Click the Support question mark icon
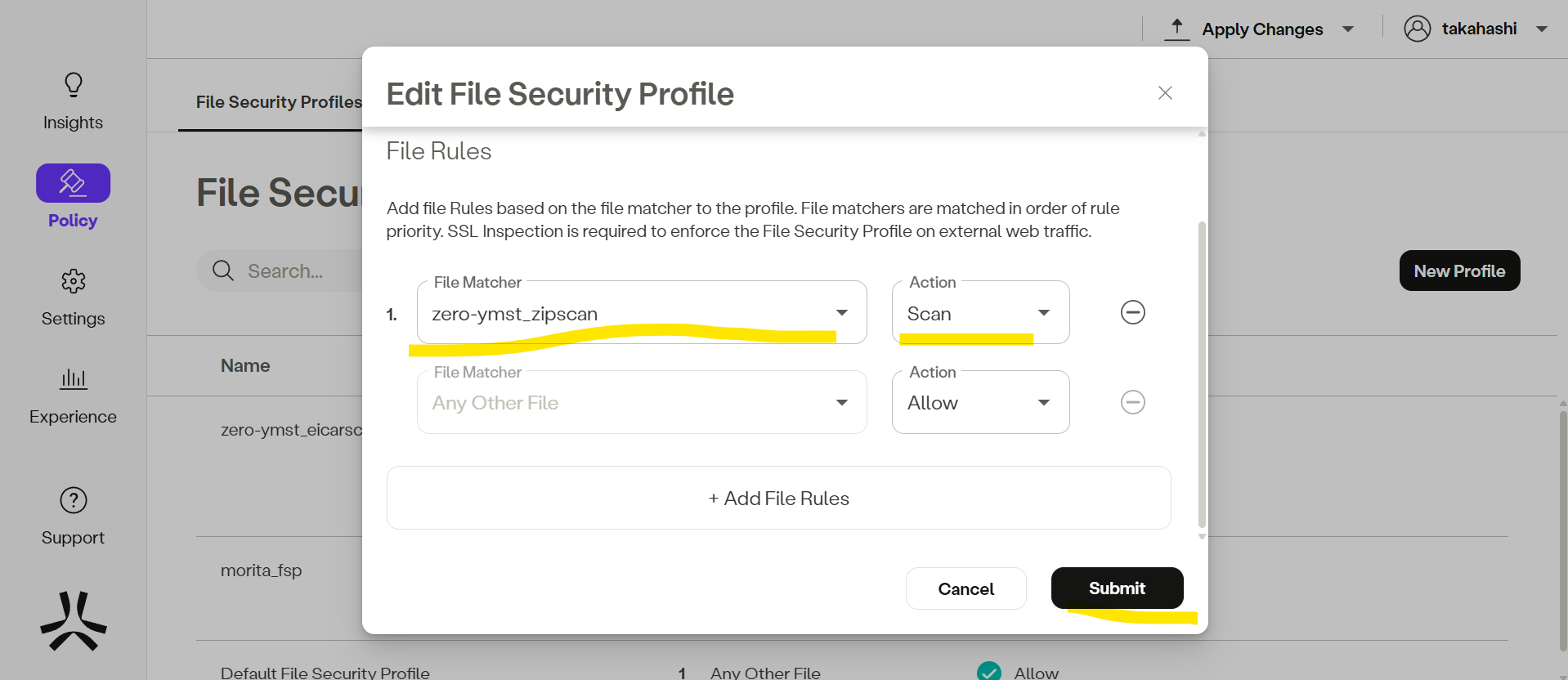1568x680 pixels. point(74,500)
